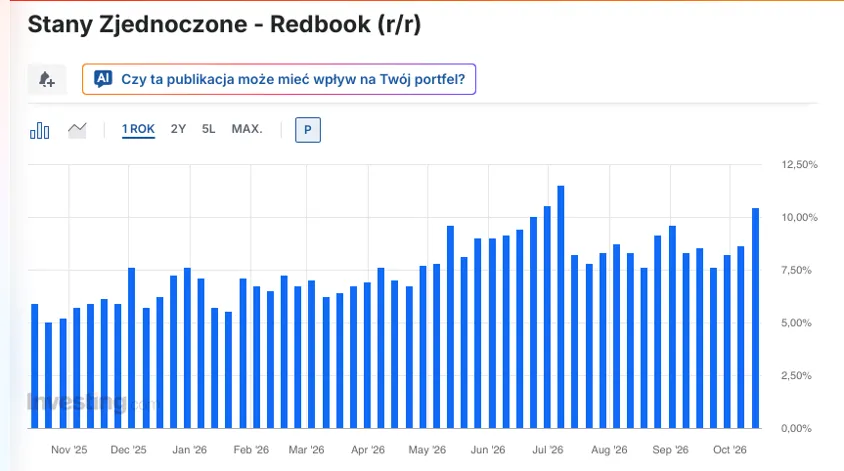Click the 7,50% axis label
Image resolution: width=844 pixels, height=471 pixels.
point(796,270)
